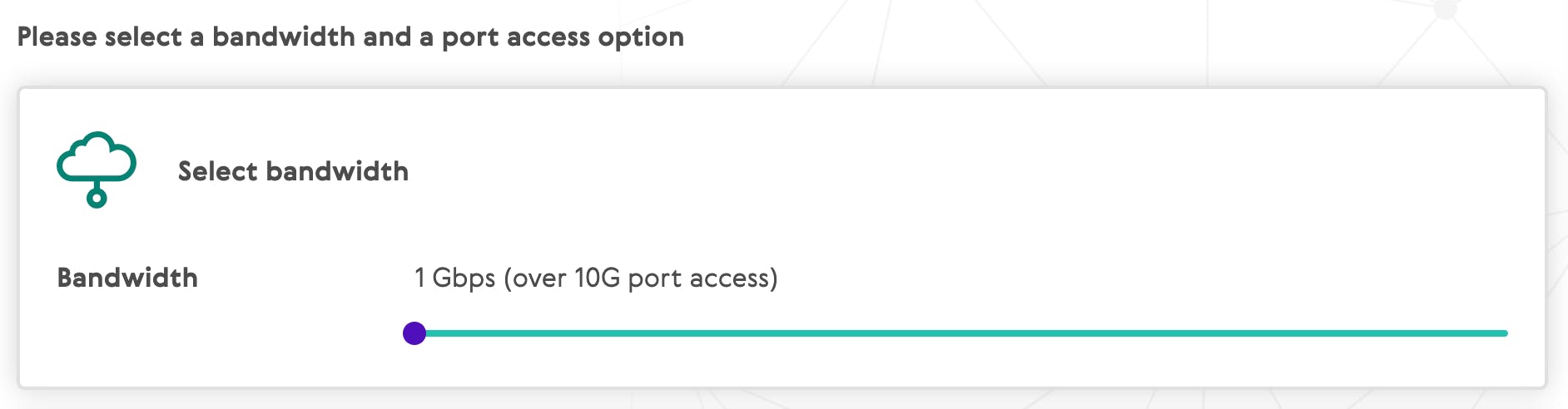Click slider track three quarters along
This screenshot has height=409, width=1568.
click(1234, 333)
